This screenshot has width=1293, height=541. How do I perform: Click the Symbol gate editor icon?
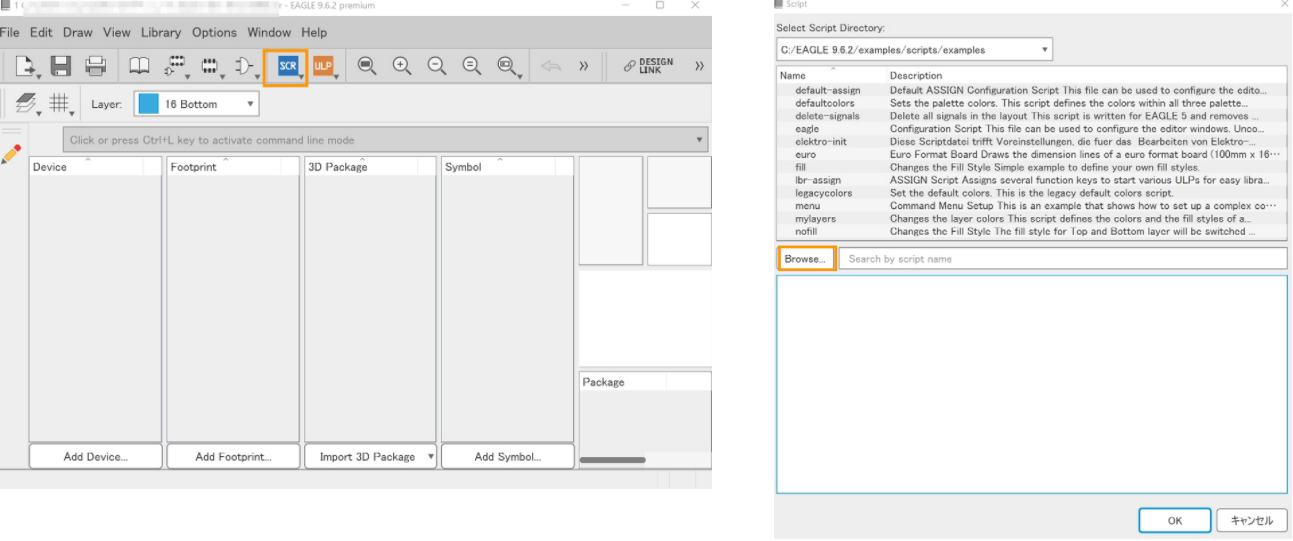245,66
